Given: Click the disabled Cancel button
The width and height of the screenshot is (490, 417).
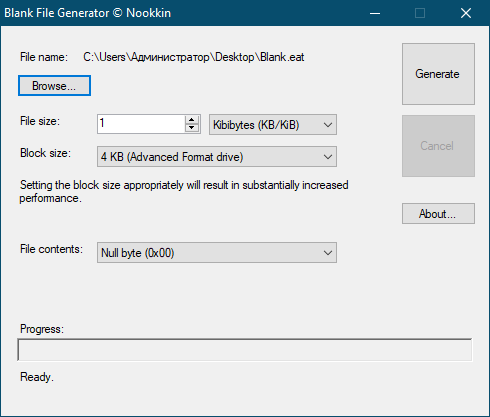Looking at the screenshot, I should coord(438,146).
